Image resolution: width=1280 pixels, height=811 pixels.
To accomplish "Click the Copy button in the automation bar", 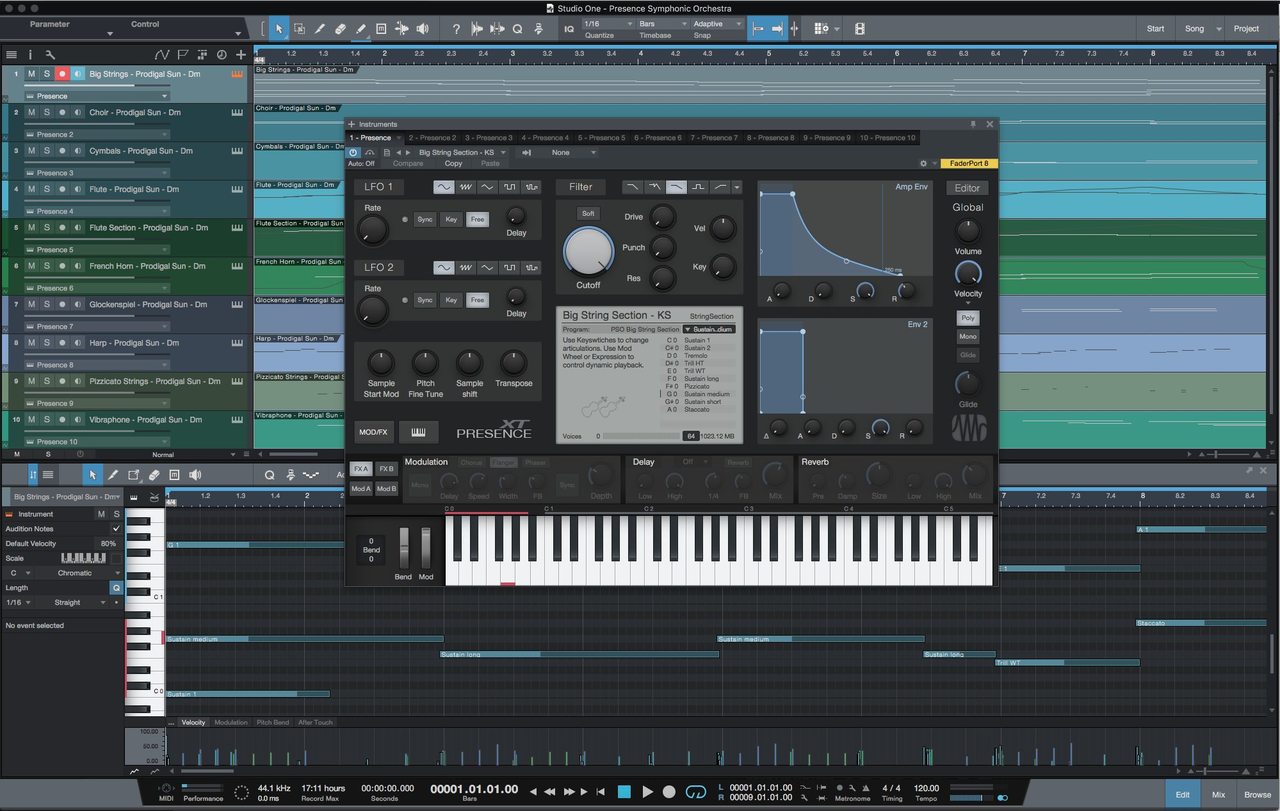I will tap(453, 162).
